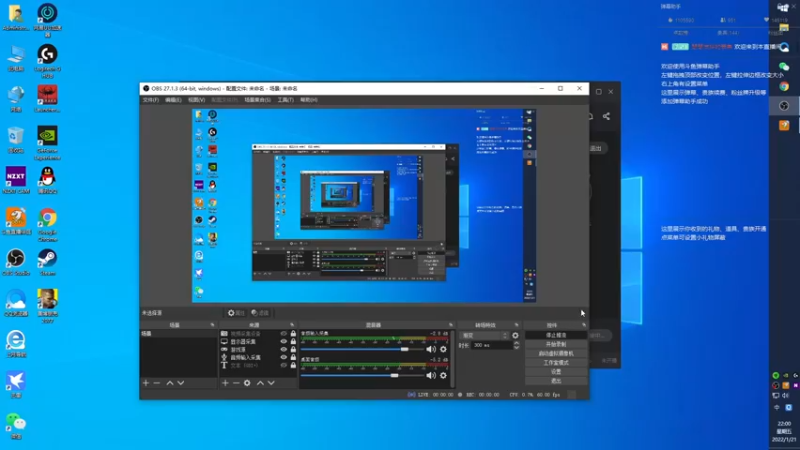This screenshot has height=450, width=800.
Task: Add a new scene with plus icon
Action: [x=146, y=383]
